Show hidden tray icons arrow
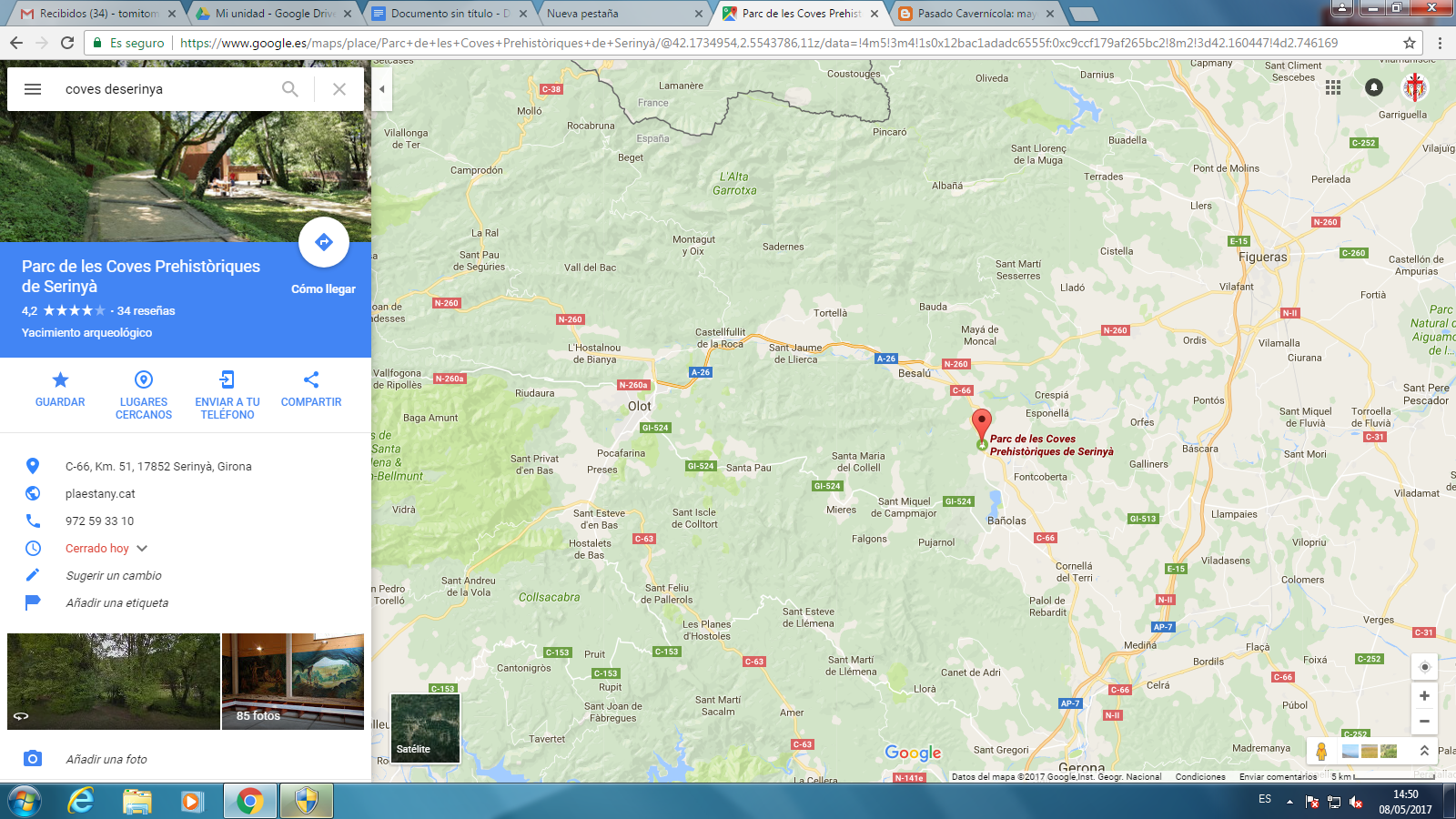 pyautogui.click(x=1289, y=802)
